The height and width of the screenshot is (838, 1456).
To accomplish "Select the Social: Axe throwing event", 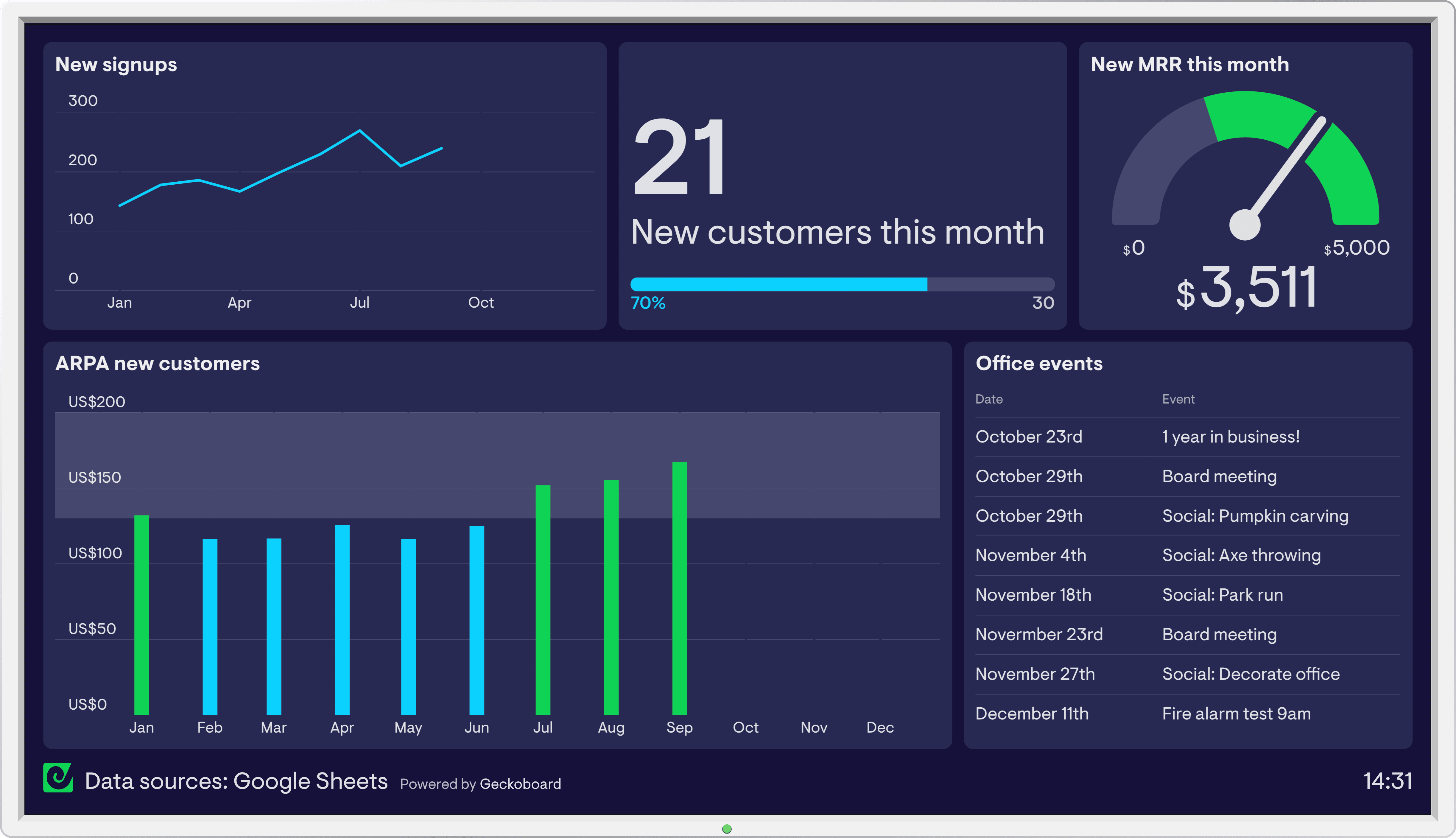I will click(1241, 555).
